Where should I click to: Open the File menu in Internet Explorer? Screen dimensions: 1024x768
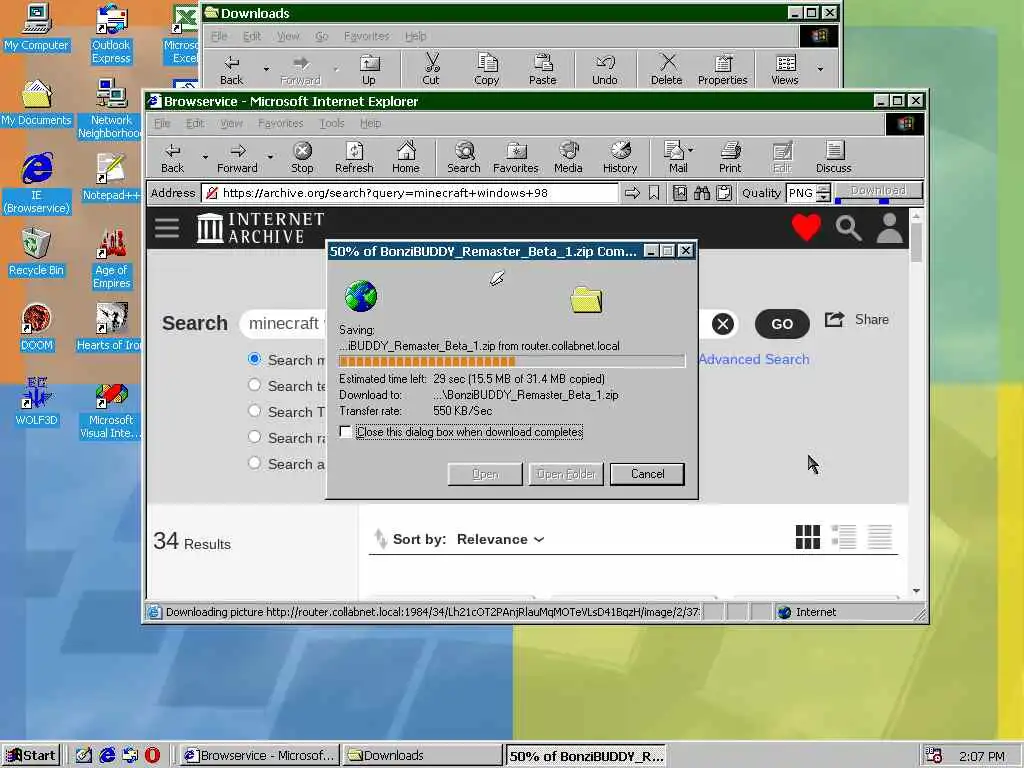click(162, 123)
